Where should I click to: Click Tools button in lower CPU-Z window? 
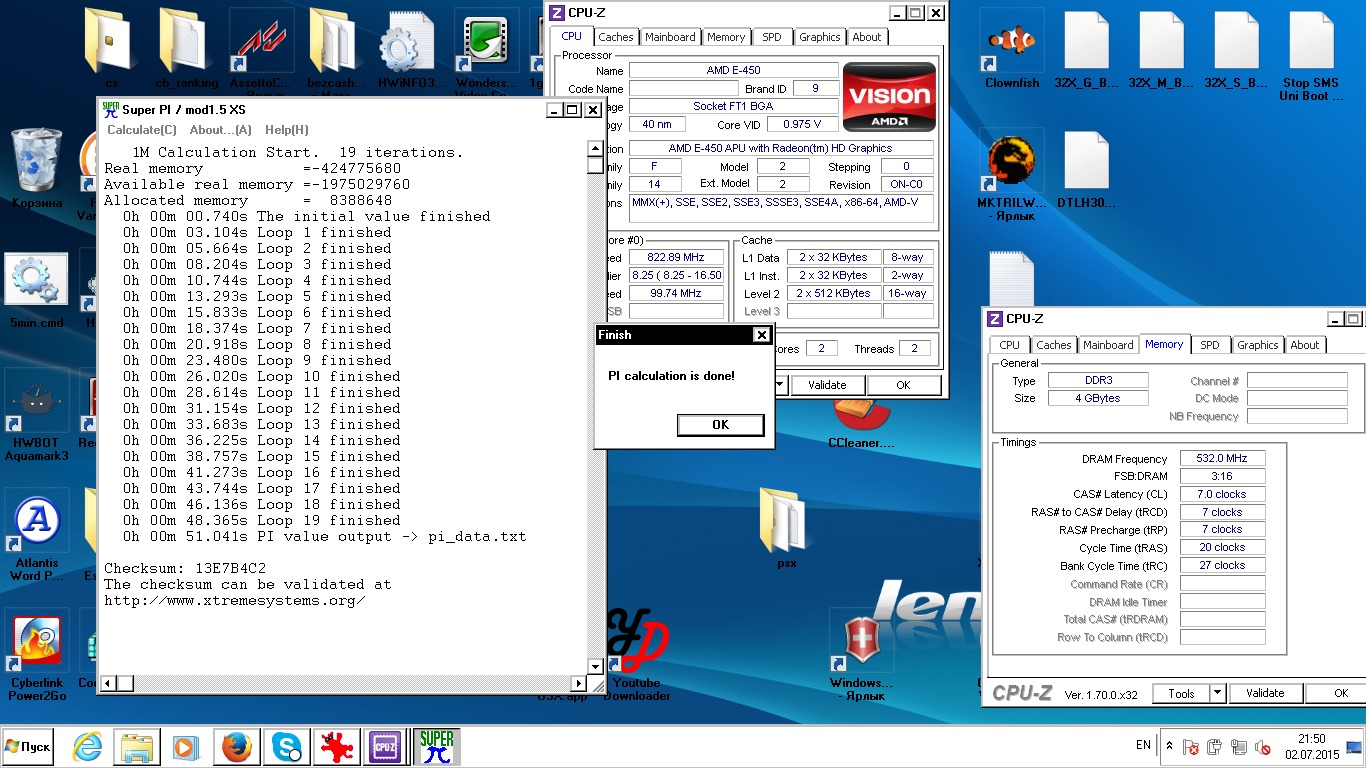[x=1182, y=693]
